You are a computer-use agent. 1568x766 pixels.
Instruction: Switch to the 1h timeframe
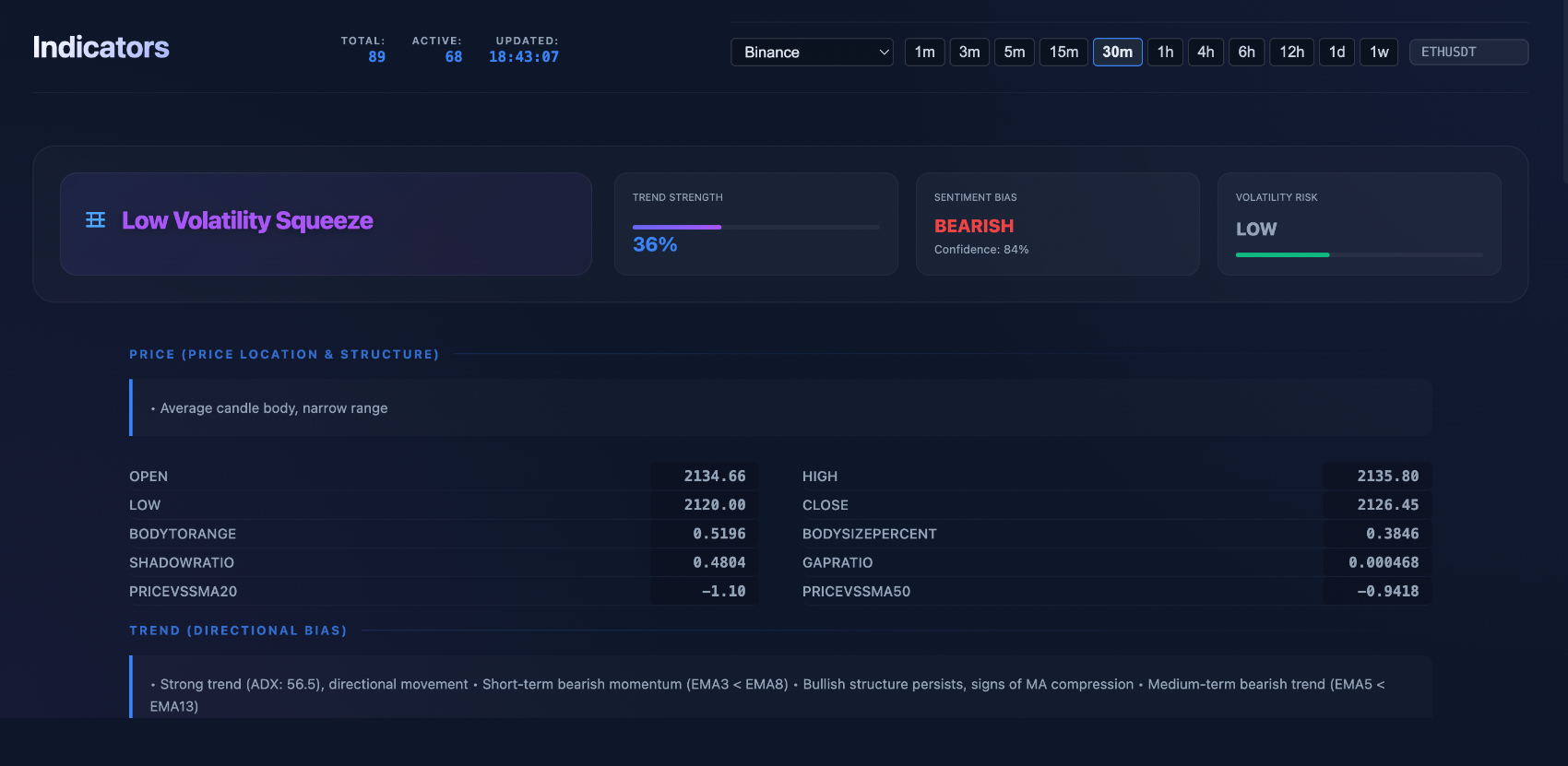(1165, 53)
